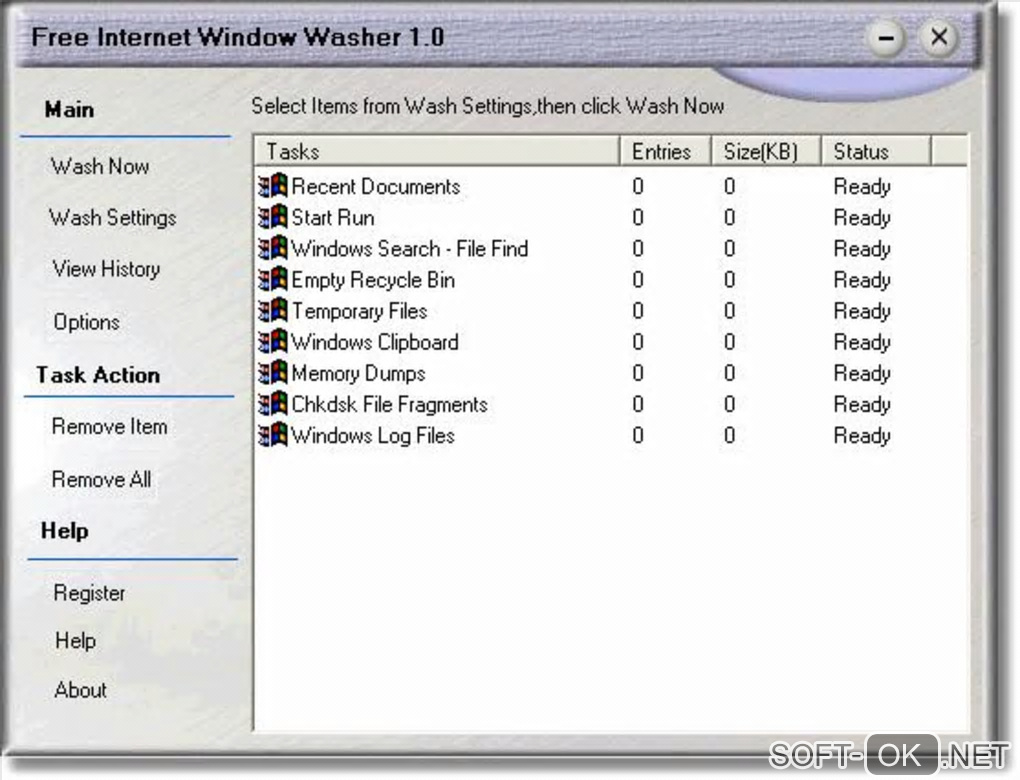Viewport: 1020px width, 780px height.
Task: Start cleaning with Wash Now
Action: click(x=100, y=167)
